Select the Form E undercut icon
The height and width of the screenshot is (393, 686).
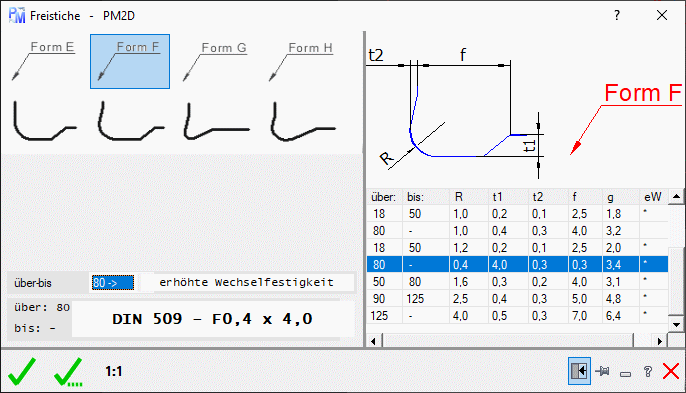44,61
